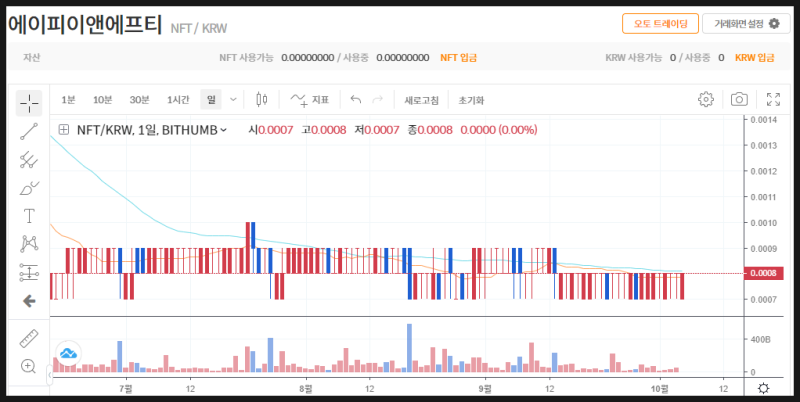Open chart settings gear icon
Image resolution: width=800 pixels, height=402 pixels.
point(706,99)
